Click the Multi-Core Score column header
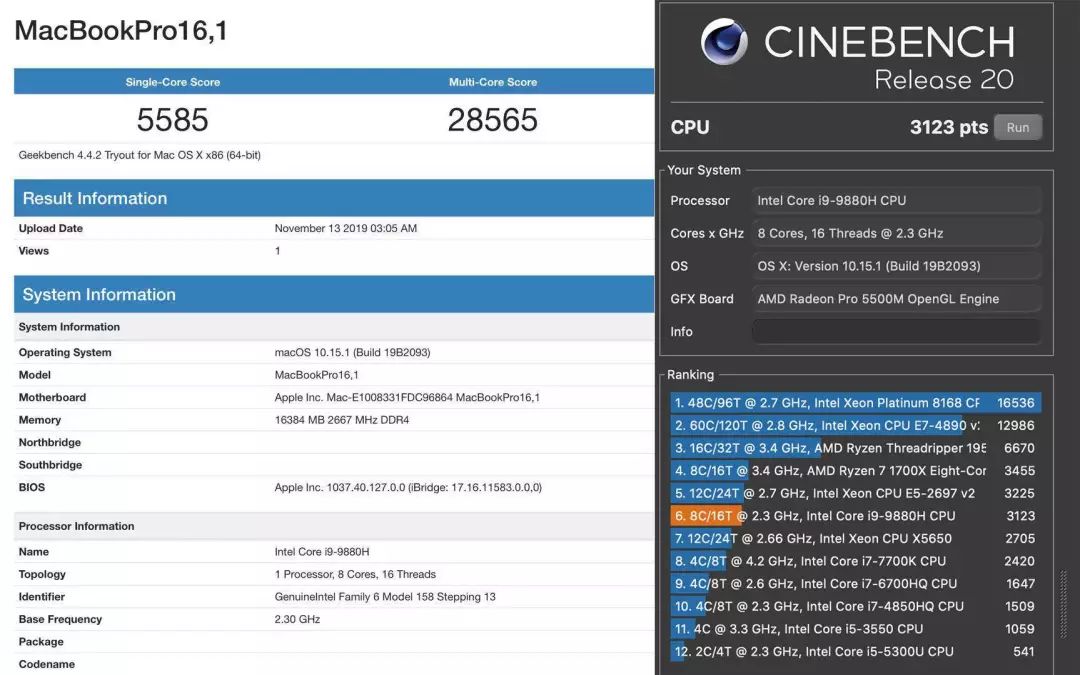This screenshot has height=675, width=1080. [492, 82]
